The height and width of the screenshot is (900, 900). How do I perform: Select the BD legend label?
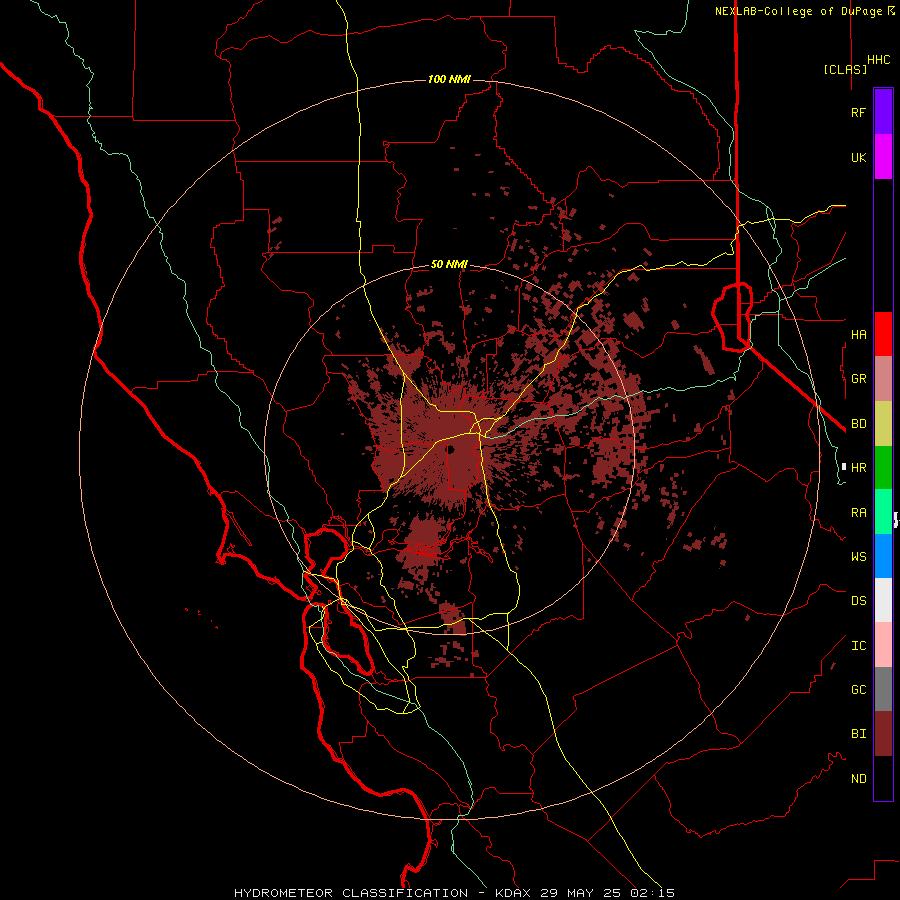858,424
